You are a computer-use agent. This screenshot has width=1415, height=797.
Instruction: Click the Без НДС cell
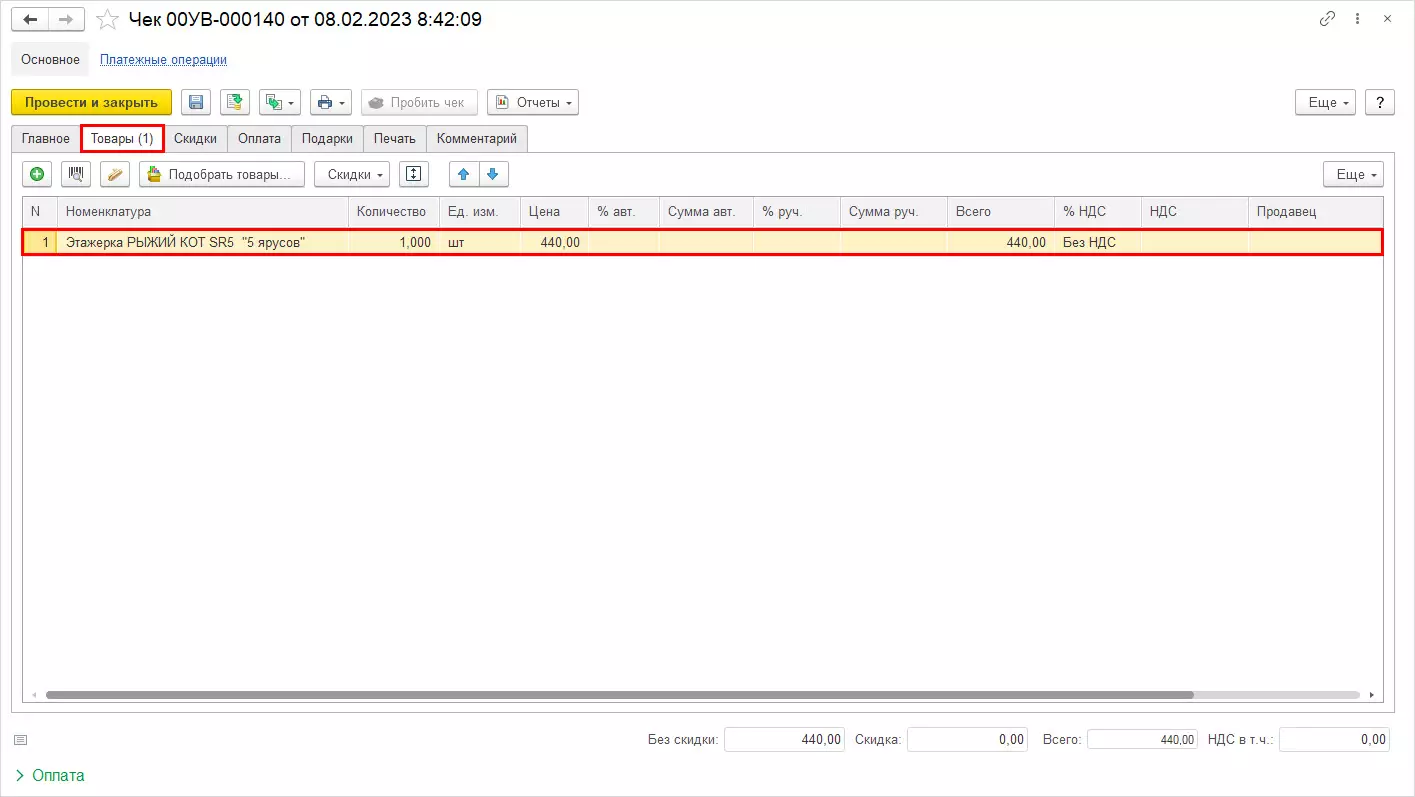[1098, 242]
